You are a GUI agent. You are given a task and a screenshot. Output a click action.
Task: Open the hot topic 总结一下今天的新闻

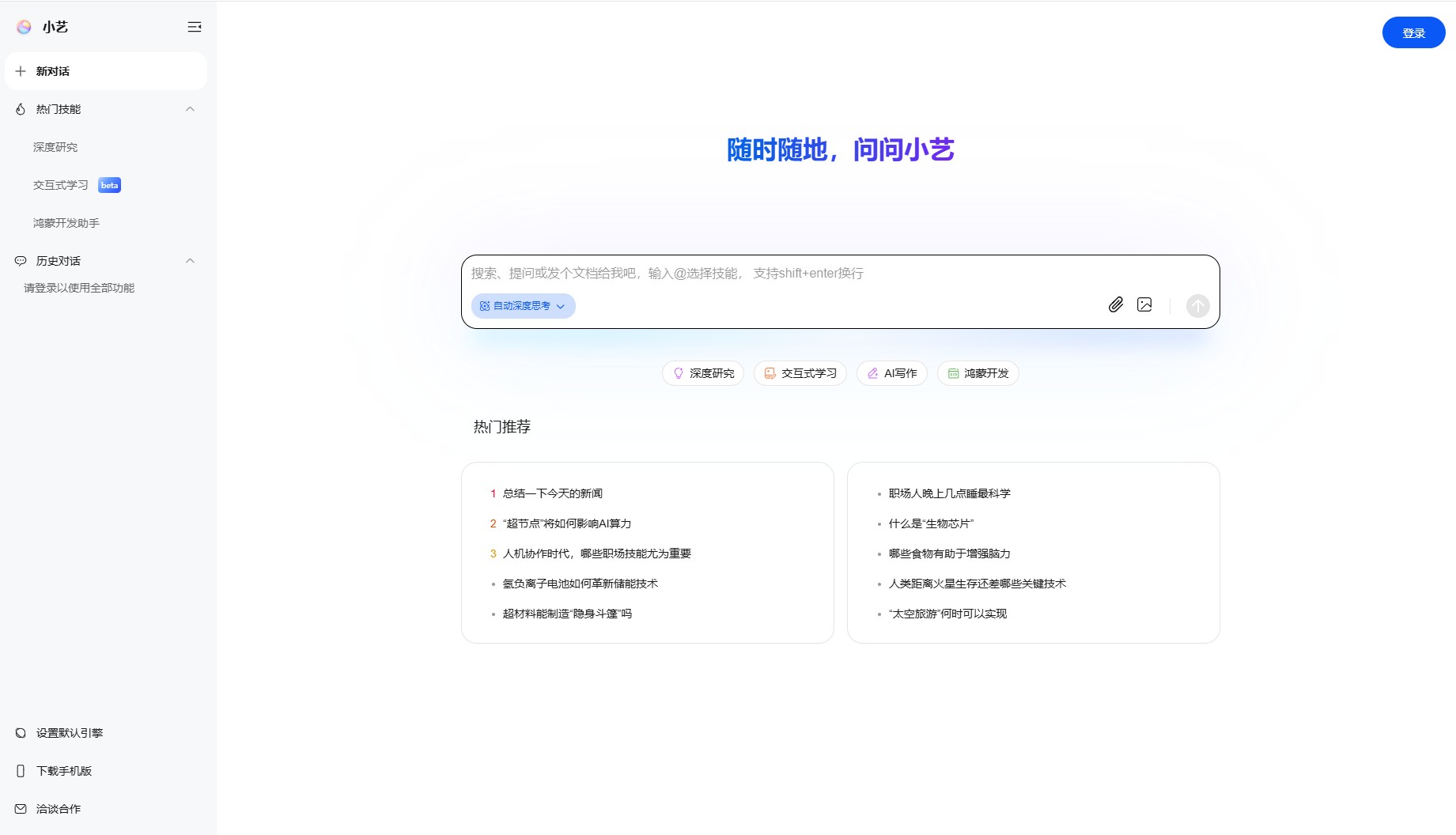click(551, 493)
